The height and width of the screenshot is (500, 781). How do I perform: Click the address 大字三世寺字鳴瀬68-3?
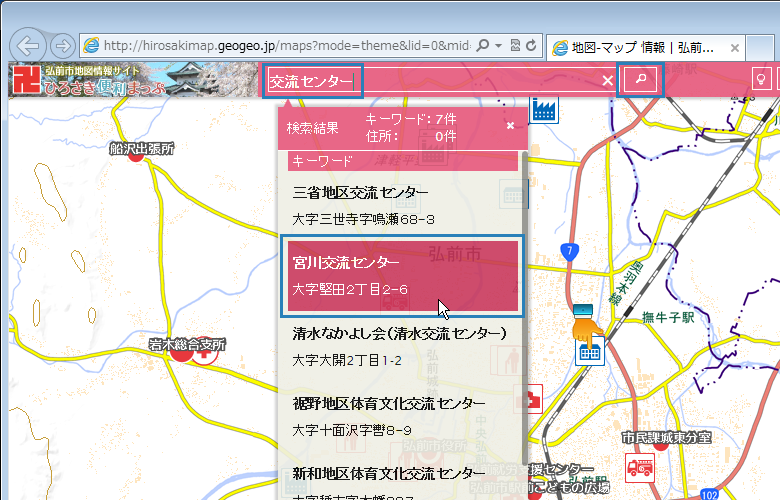click(364, 219)
